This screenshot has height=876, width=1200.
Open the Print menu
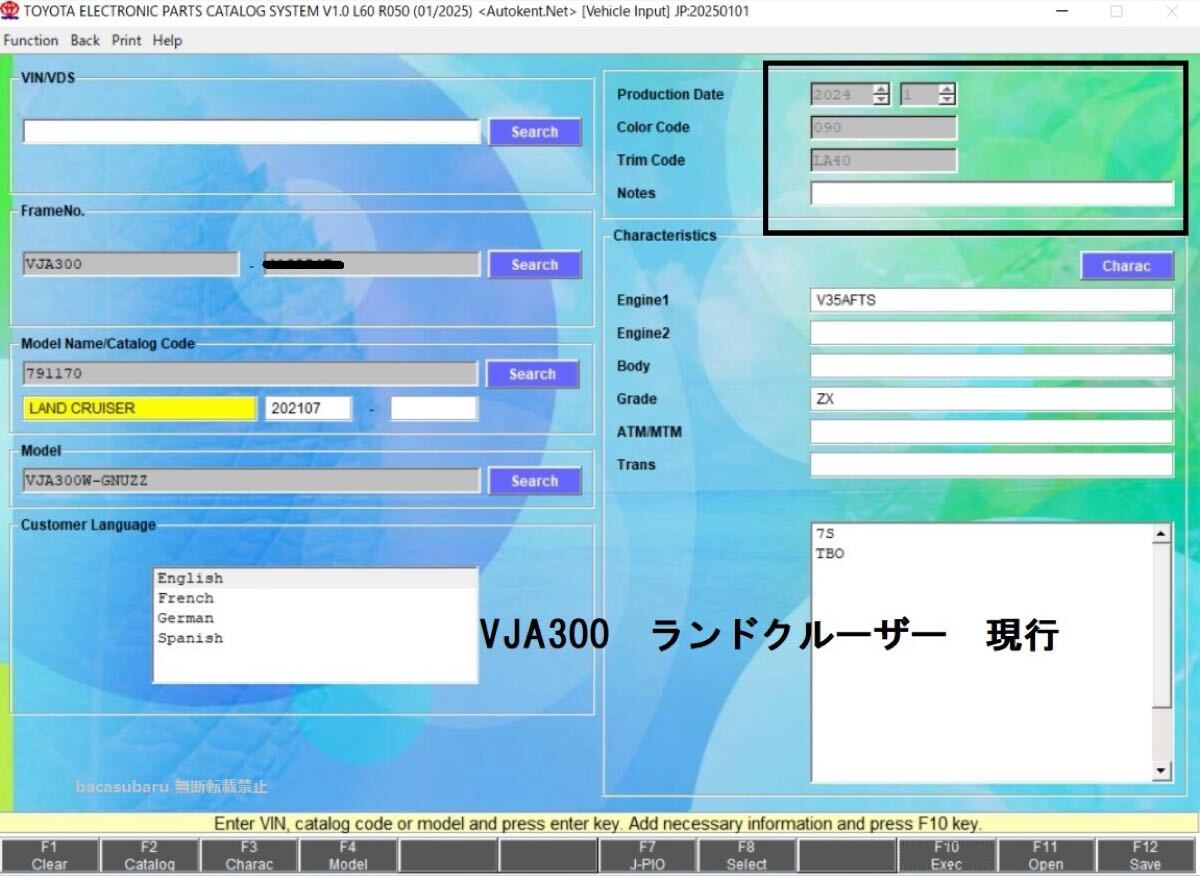tap(126, 41)
